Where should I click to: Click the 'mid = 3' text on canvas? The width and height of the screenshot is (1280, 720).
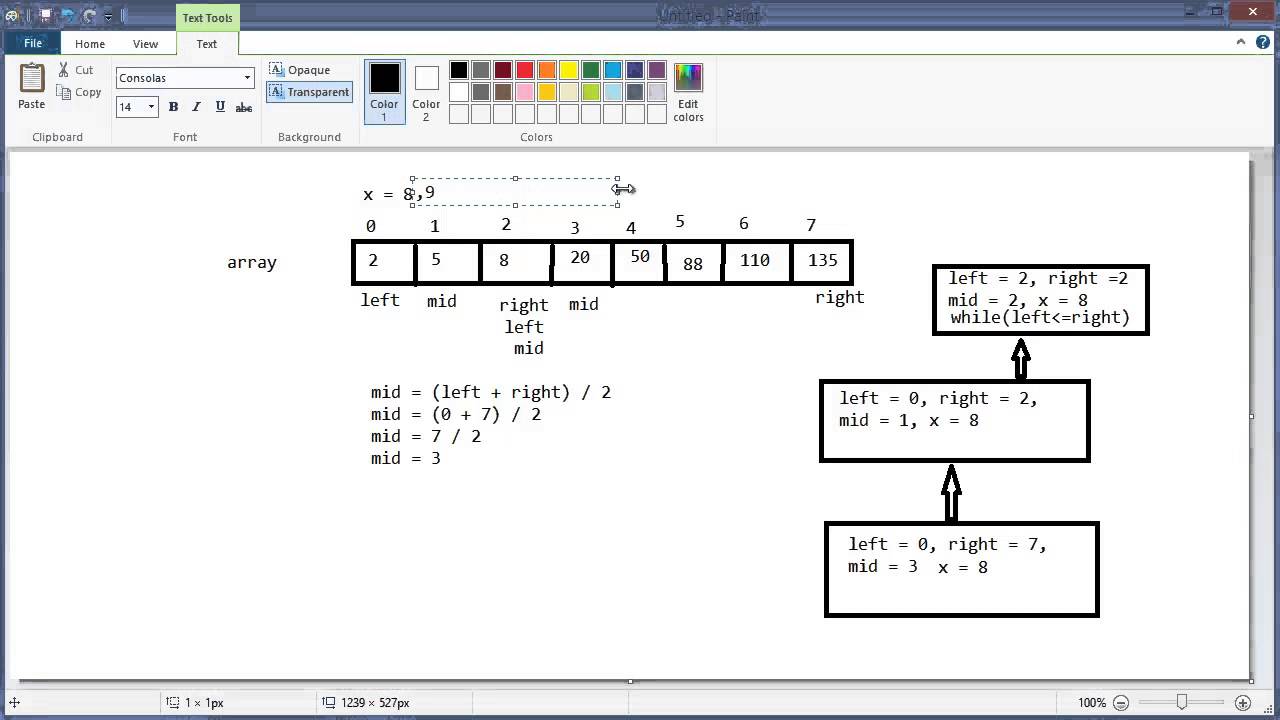point(406,458)
